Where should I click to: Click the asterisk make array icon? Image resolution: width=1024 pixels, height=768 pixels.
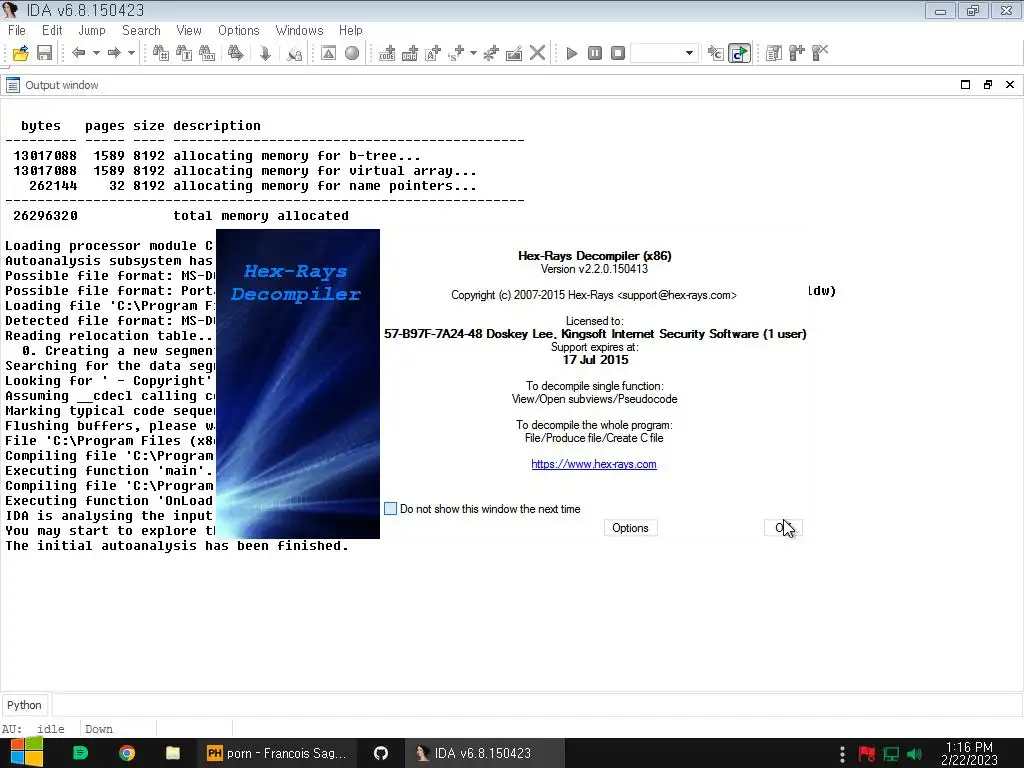pos(491,53)
